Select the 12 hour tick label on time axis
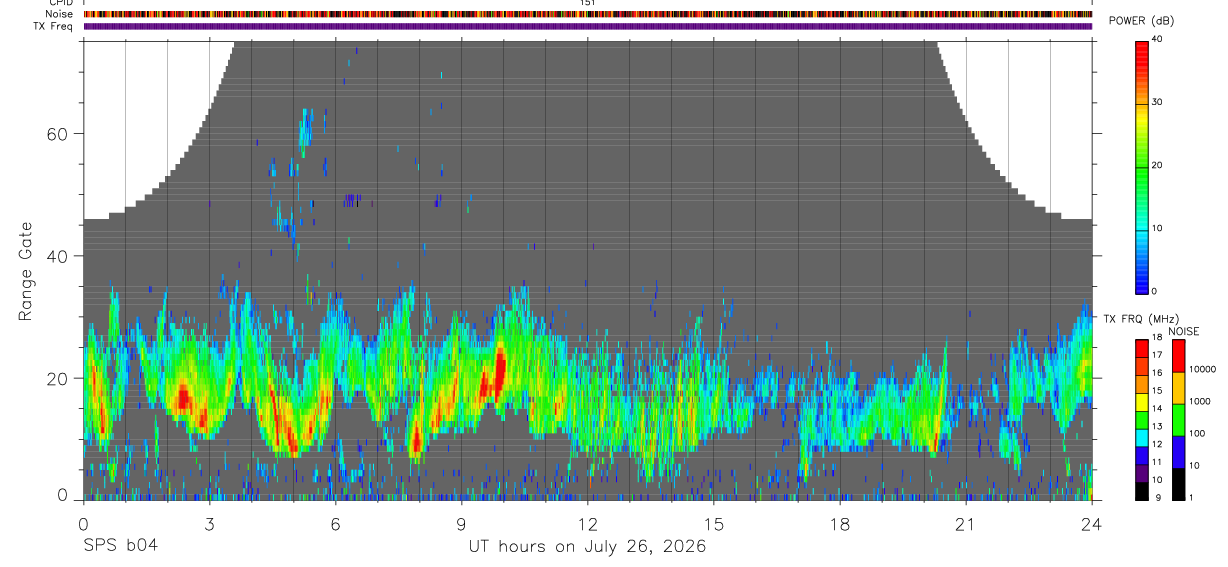 tap(588, 523)
